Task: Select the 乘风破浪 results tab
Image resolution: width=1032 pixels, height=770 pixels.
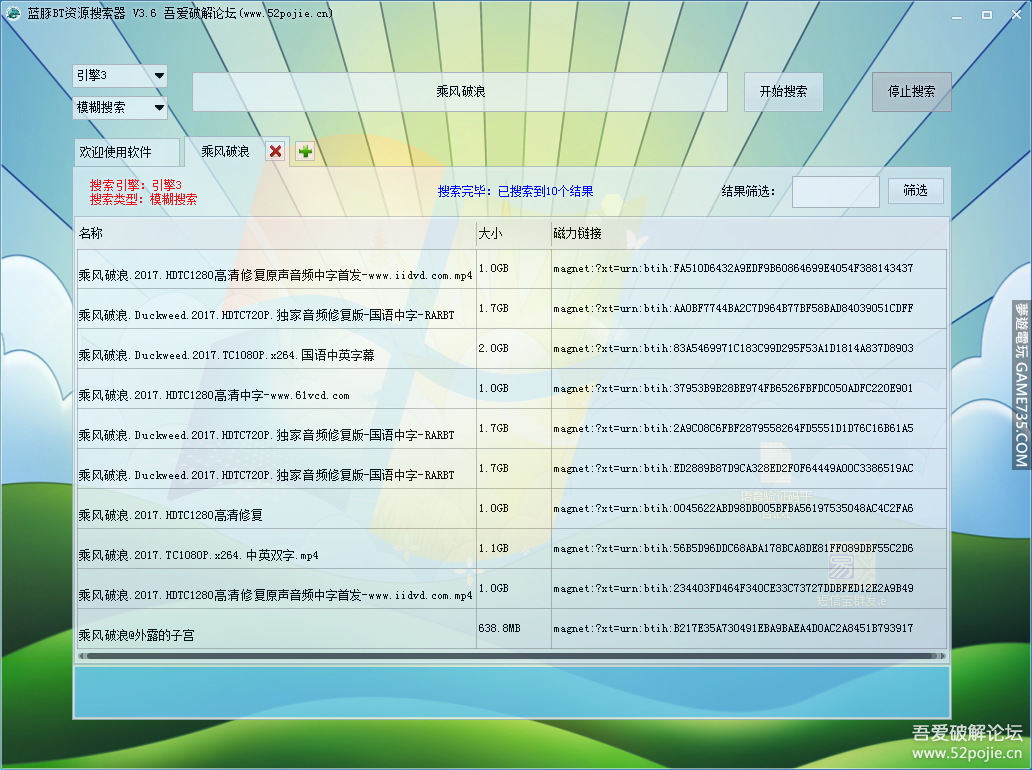Action: point(225,151)
